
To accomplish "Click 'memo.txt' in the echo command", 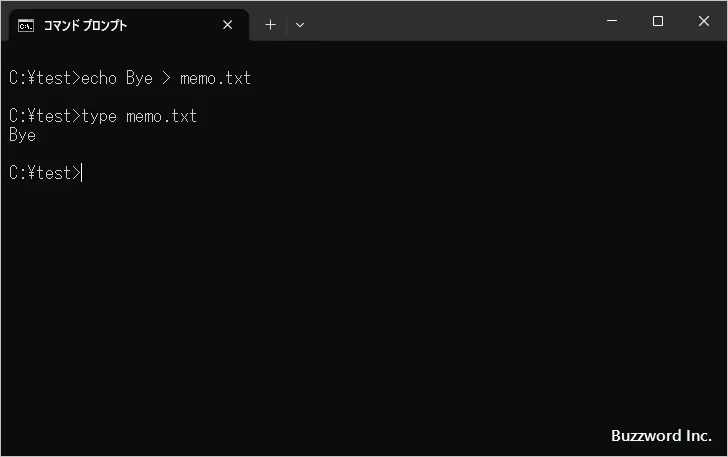I will 215,78.
